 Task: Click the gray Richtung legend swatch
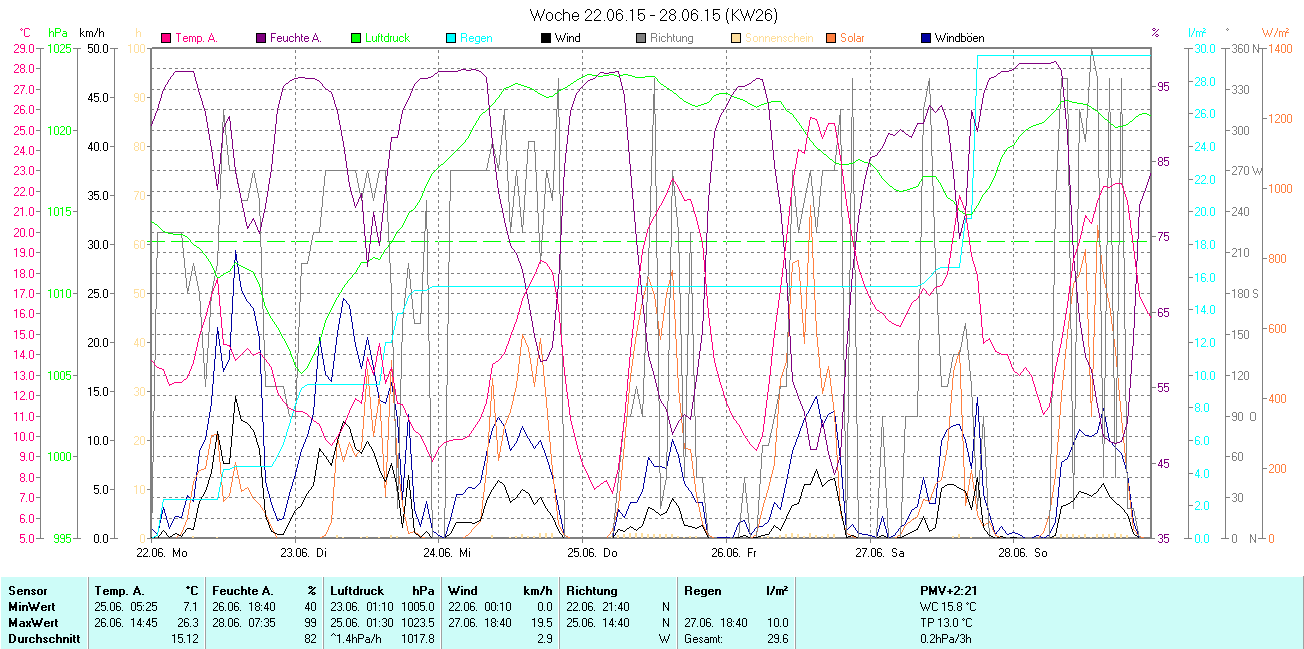(640, 38)
